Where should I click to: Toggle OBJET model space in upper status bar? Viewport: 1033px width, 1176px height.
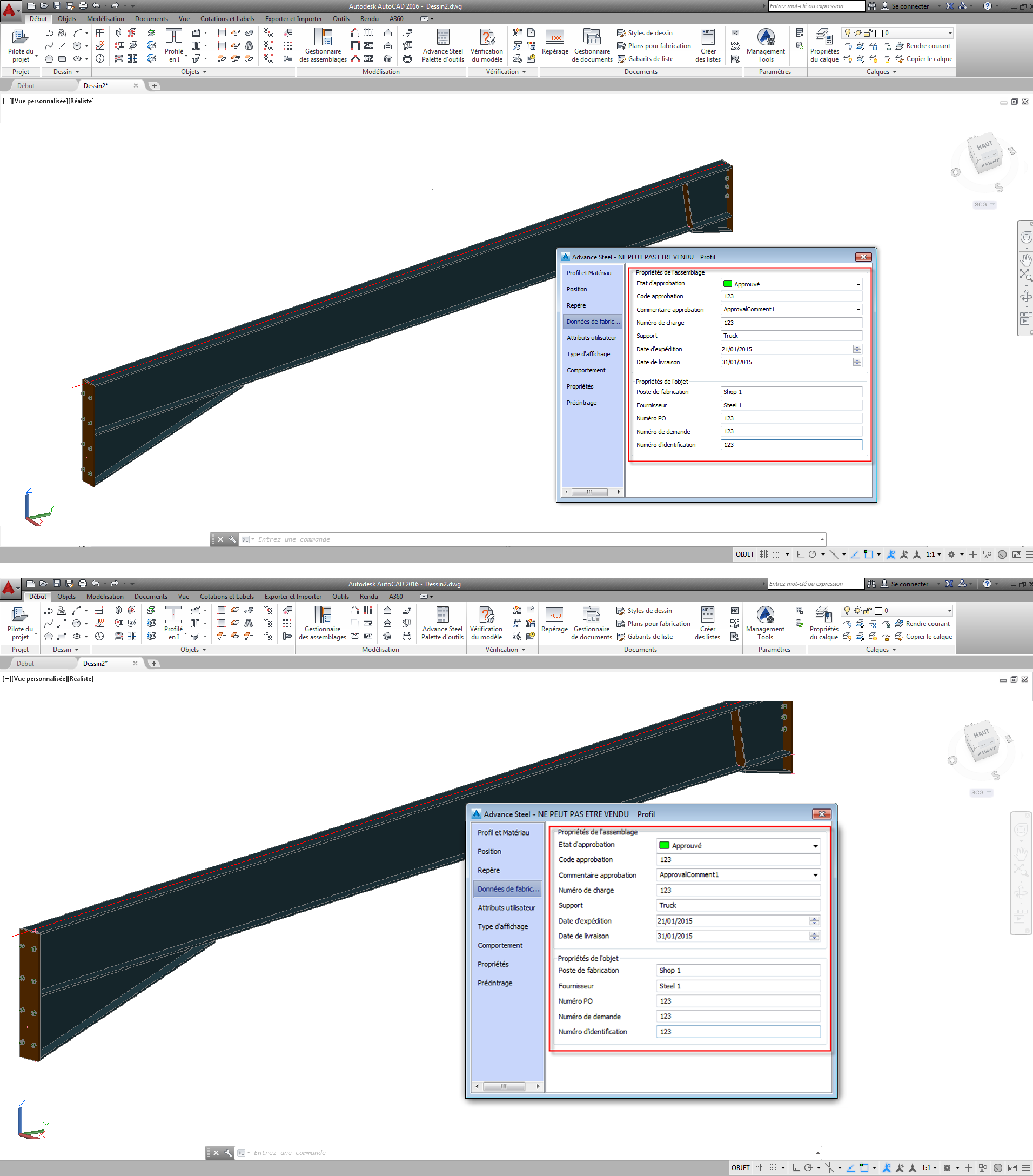coord(745,554)
